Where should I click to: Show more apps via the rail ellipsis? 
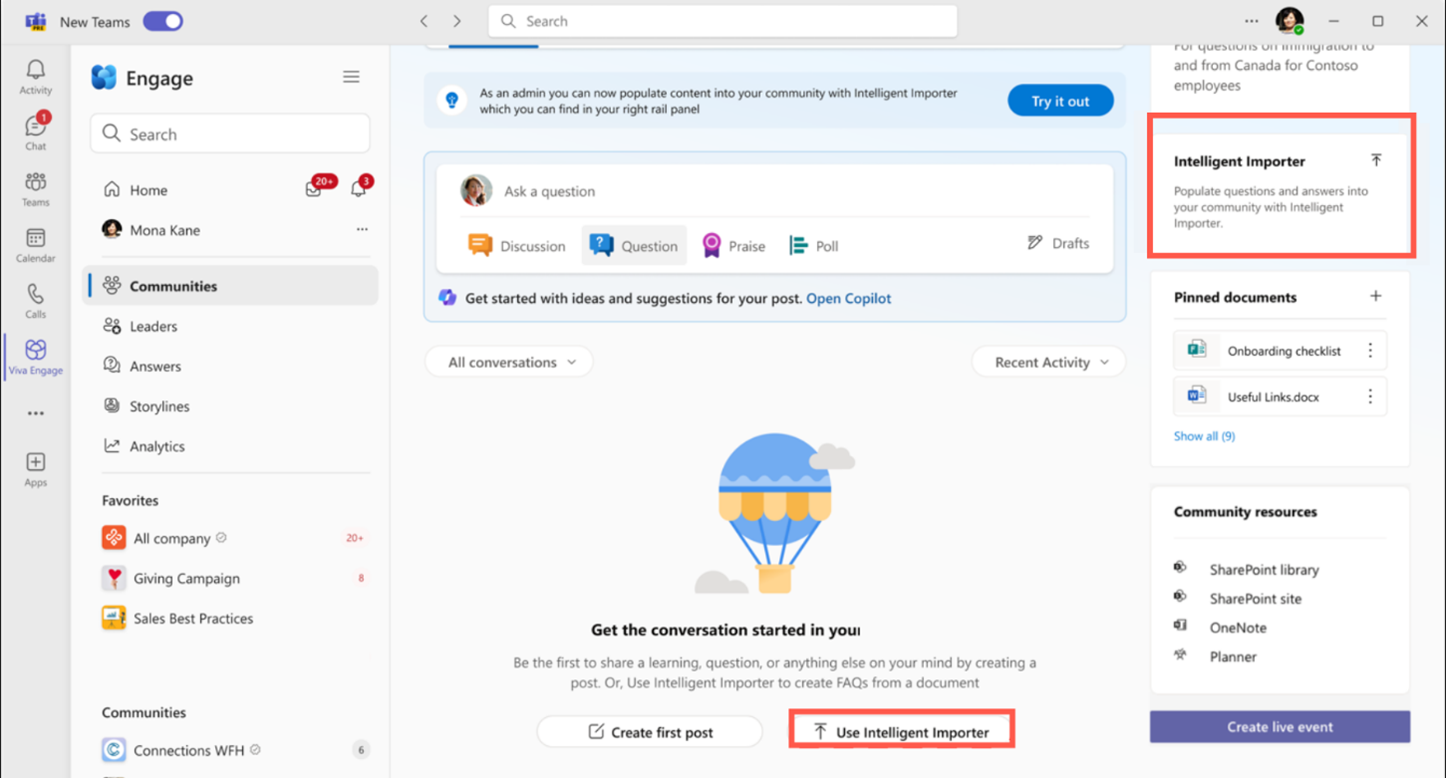click(35, 413)
